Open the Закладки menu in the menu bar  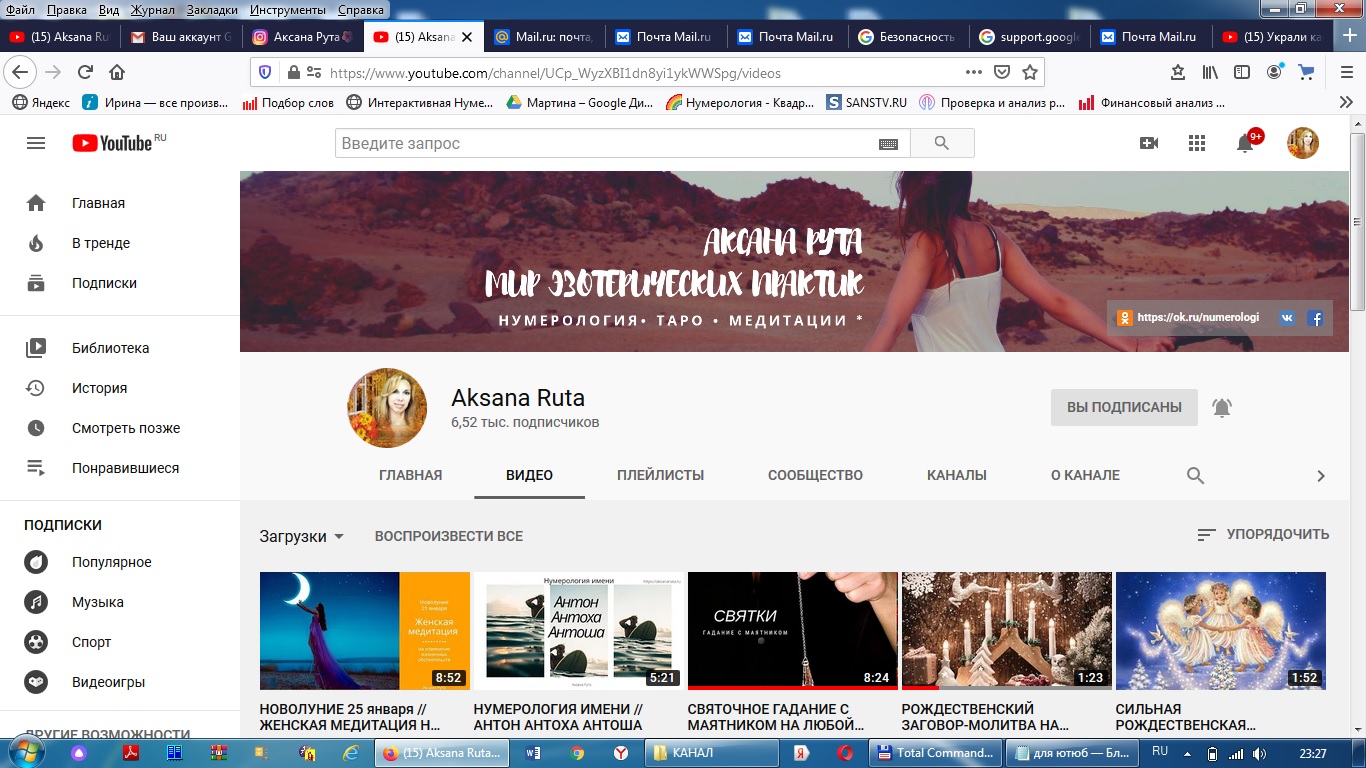212,10
